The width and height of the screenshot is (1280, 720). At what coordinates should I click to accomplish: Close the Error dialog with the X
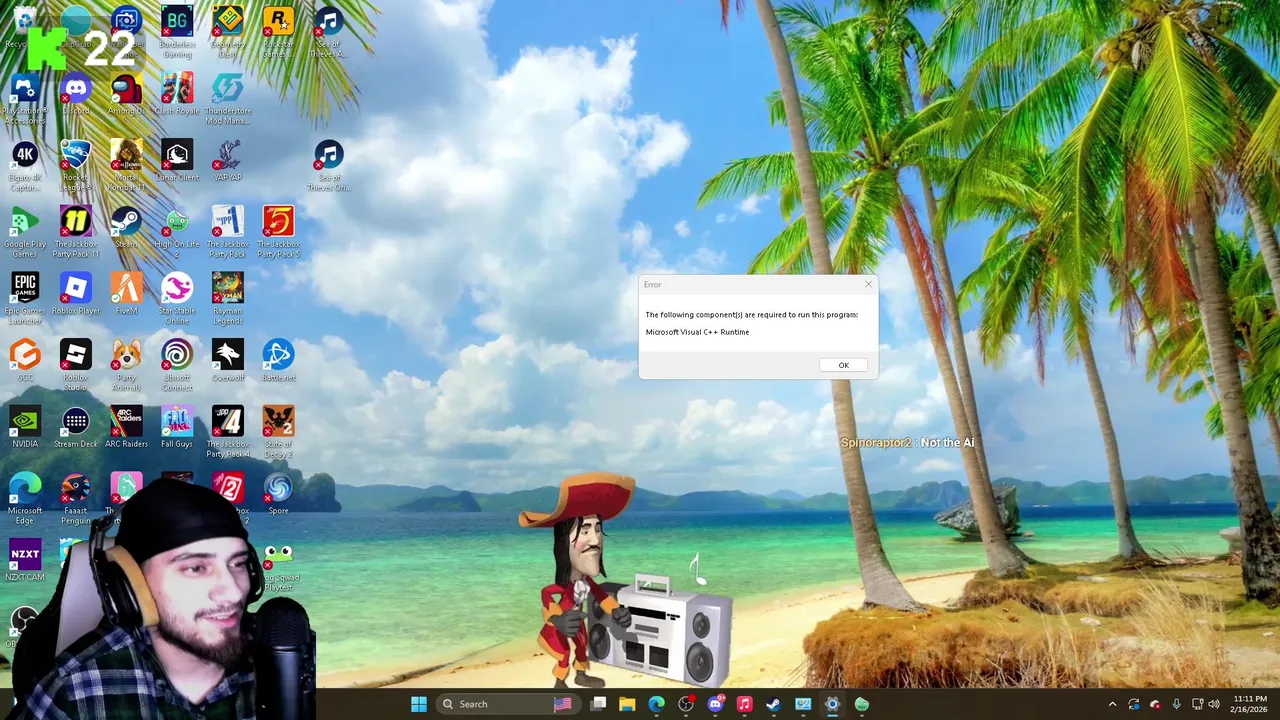point(868,284)
